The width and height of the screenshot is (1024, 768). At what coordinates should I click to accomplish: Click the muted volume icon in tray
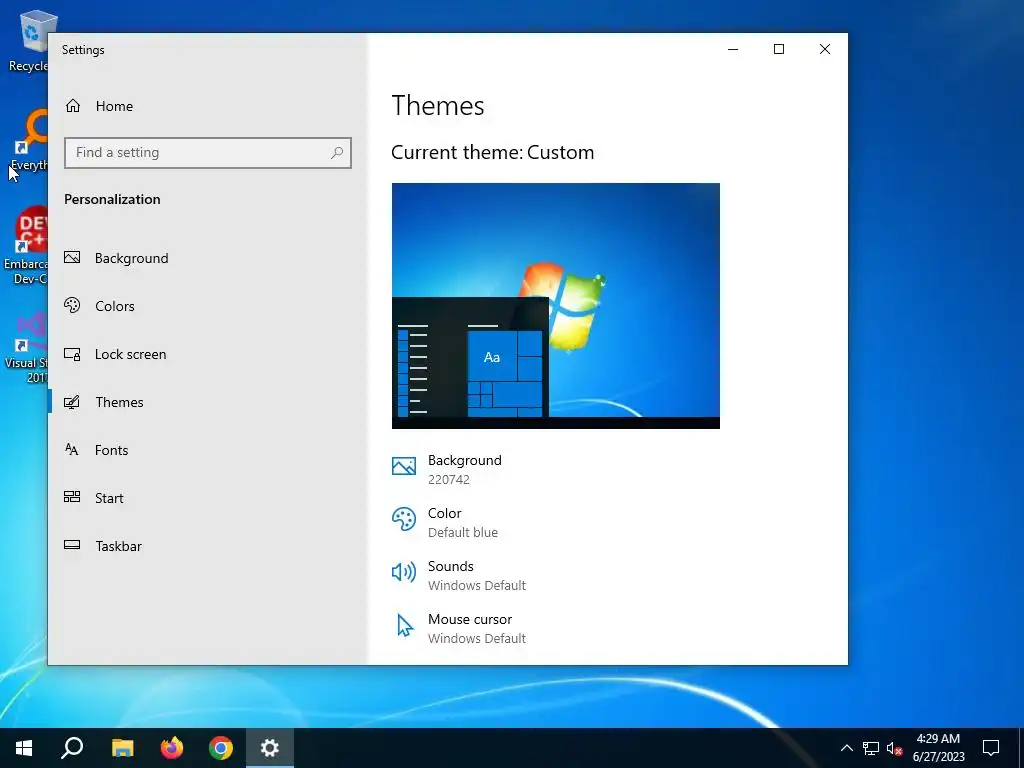(x=895, y=748)
